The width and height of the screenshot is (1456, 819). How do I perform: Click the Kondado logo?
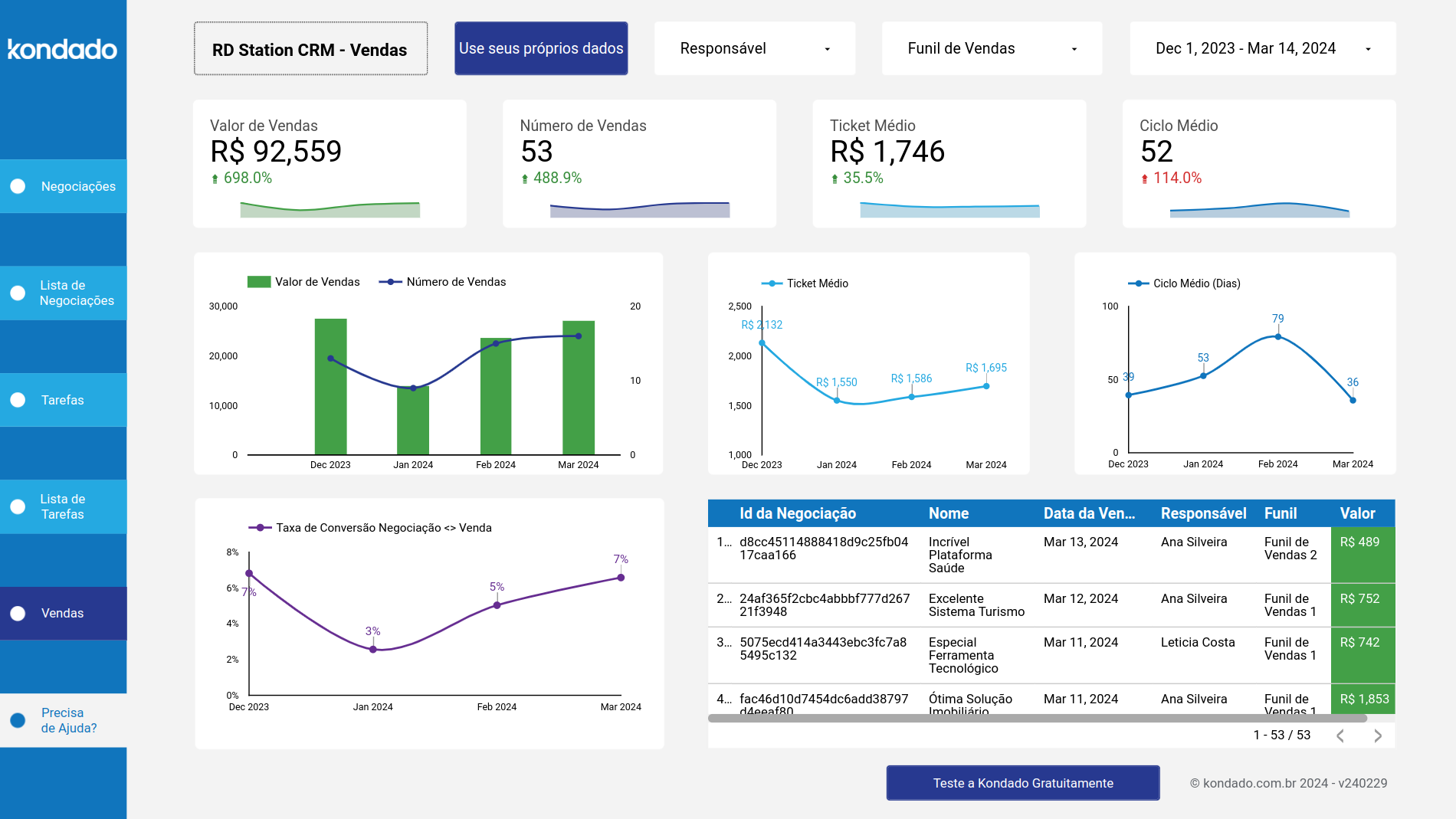coord(62,51)
